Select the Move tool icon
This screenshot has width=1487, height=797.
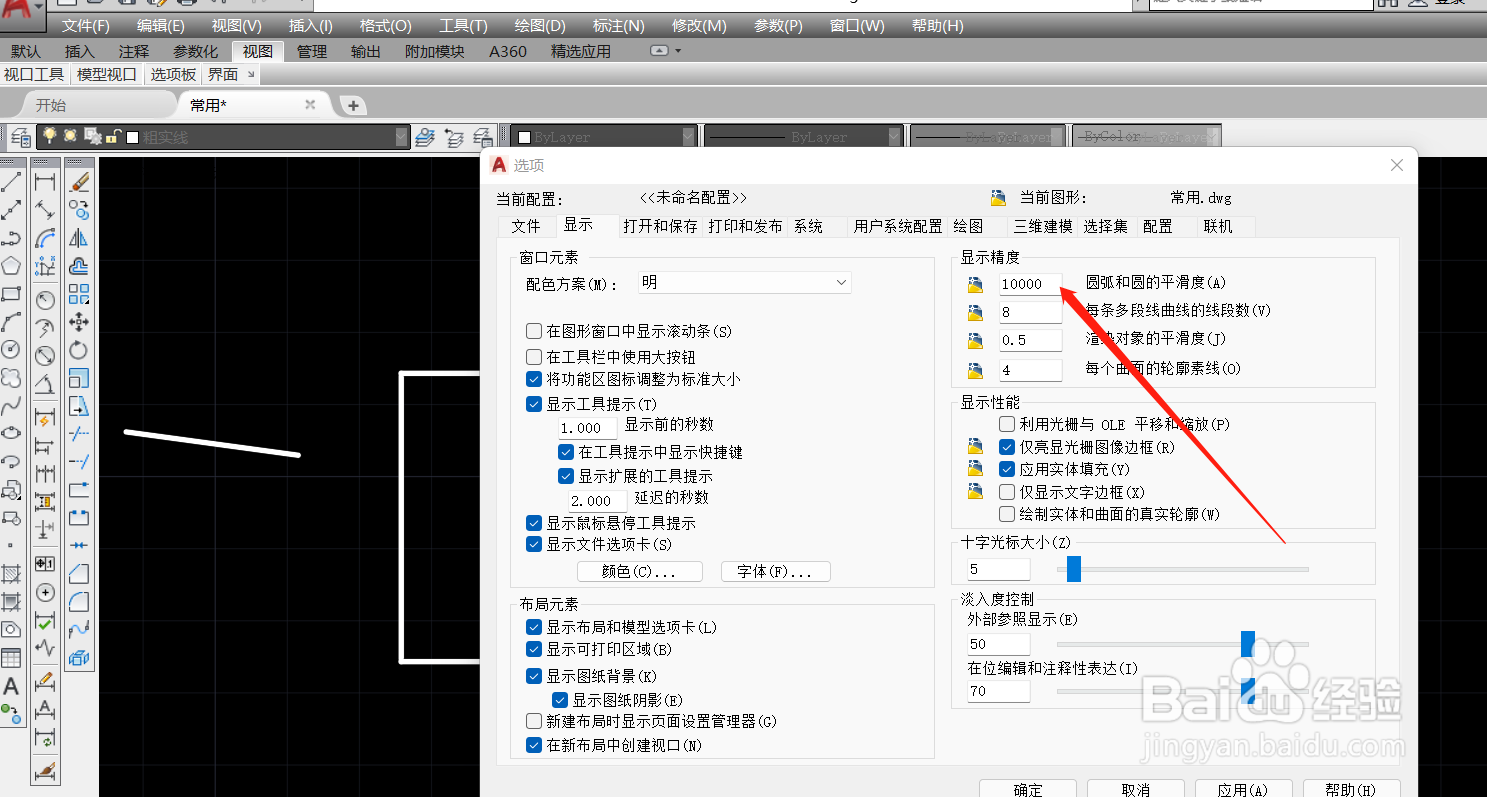point(80,322)
